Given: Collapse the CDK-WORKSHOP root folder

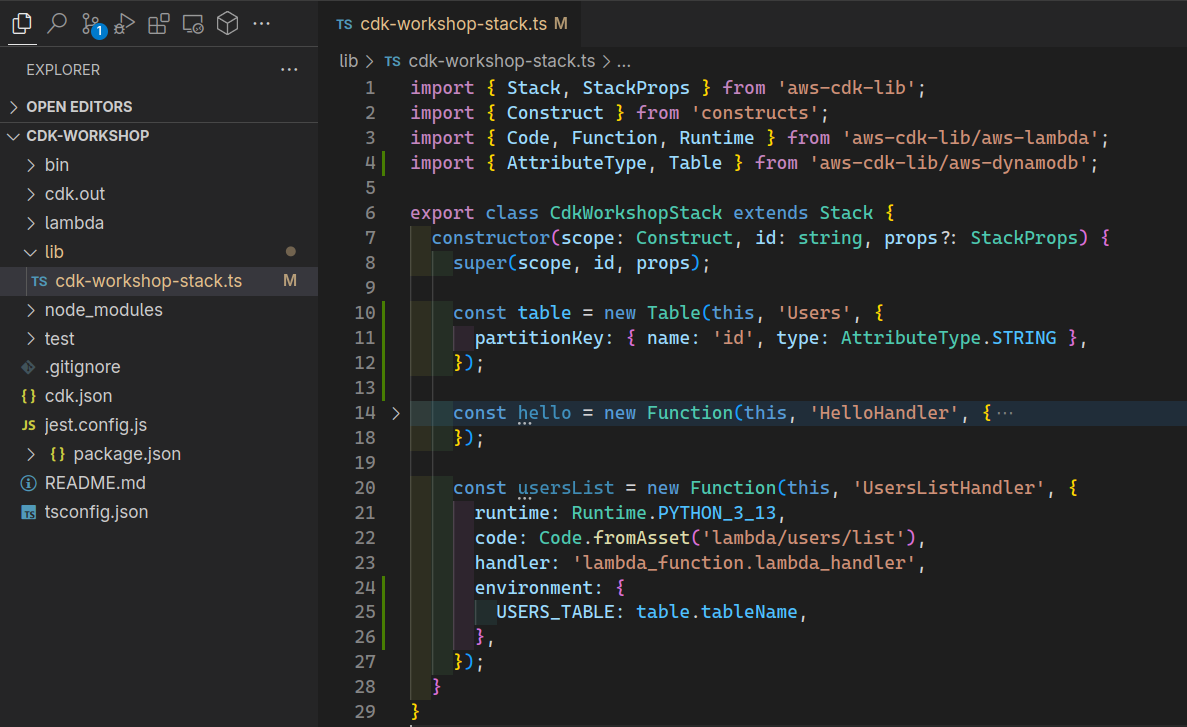Looking at the screenshot, I should point(14,136).
